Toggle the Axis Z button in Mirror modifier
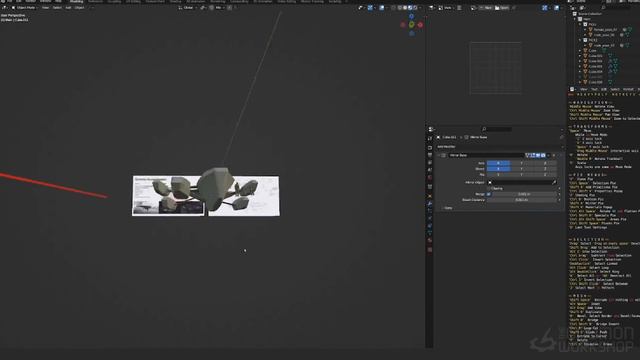640x360 pixels. (x=544, y=163)
